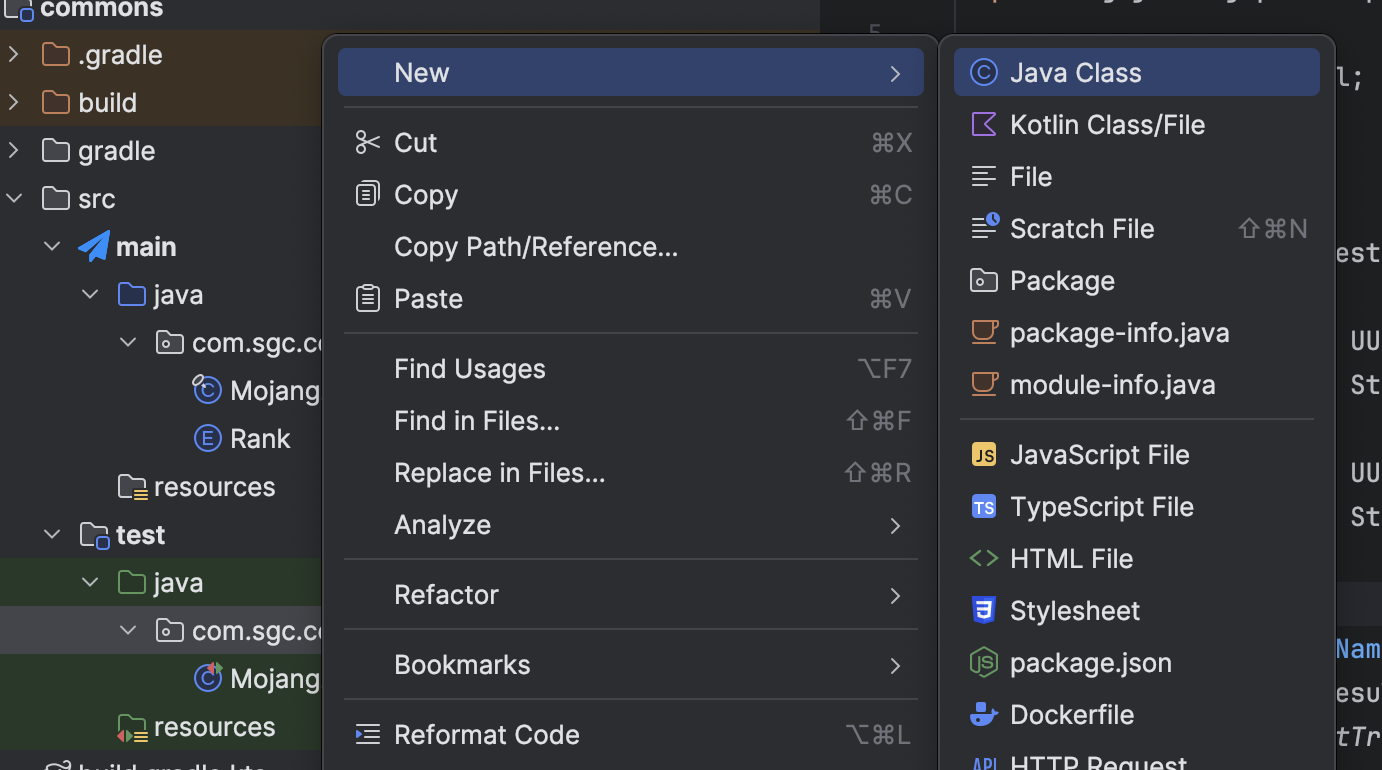
Task: Click the Java Class icon in submenu
Action: coord(984,73)
